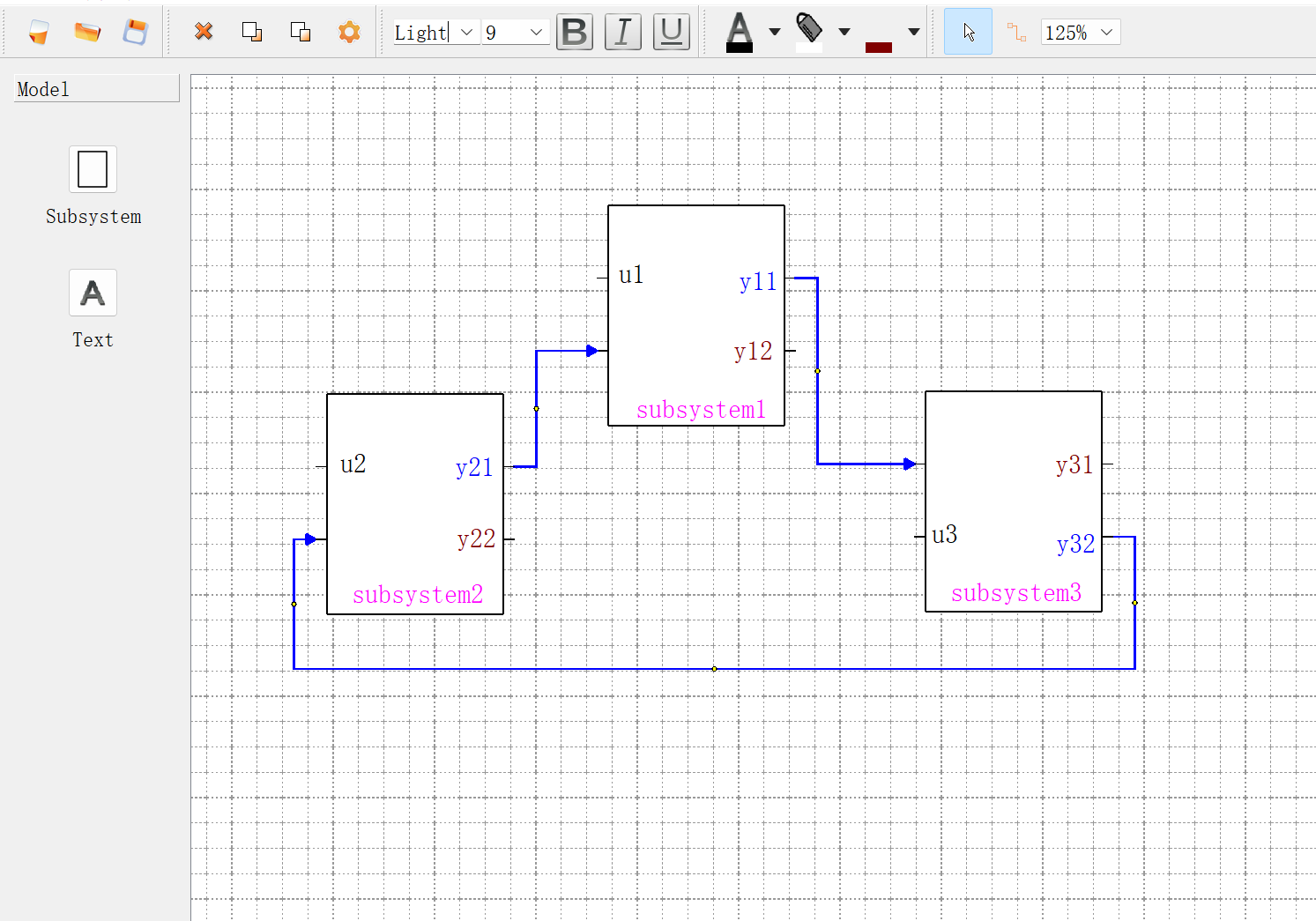This screenshot has height=921, width=1316.
Task: Expand the font size 9 dropdown
Action: point(536,33)
